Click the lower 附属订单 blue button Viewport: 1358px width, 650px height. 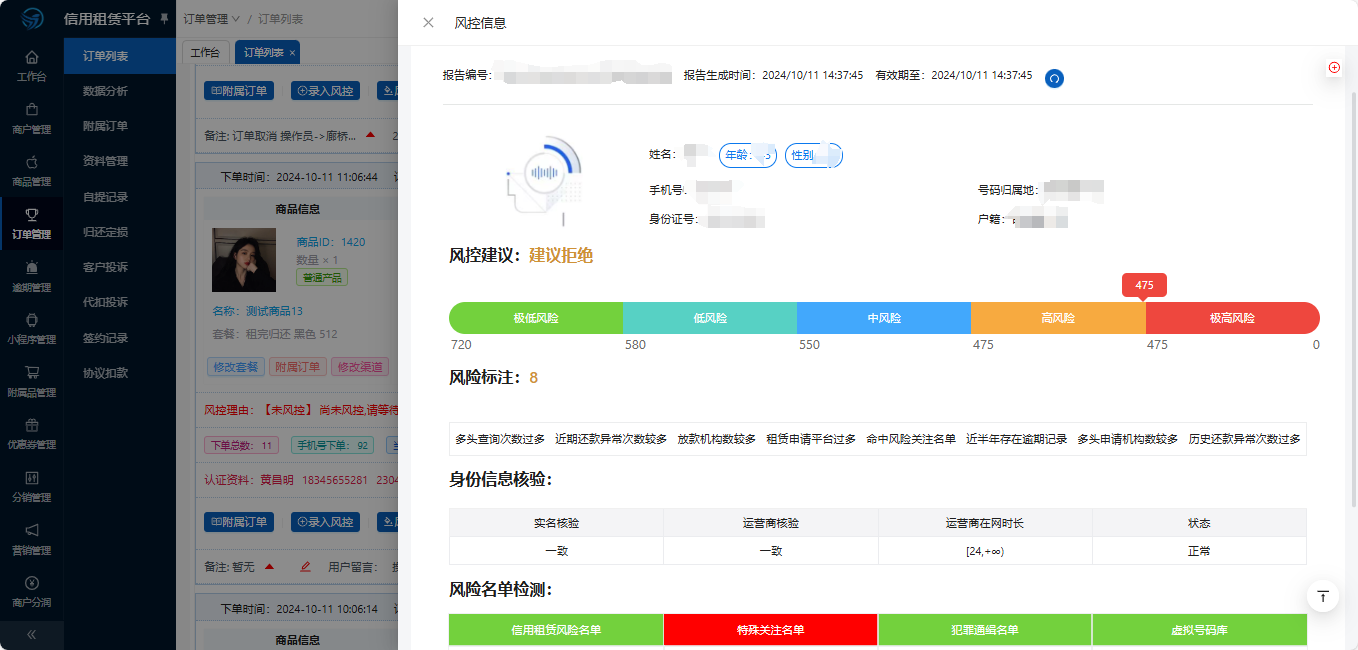[x=239, y=522]
